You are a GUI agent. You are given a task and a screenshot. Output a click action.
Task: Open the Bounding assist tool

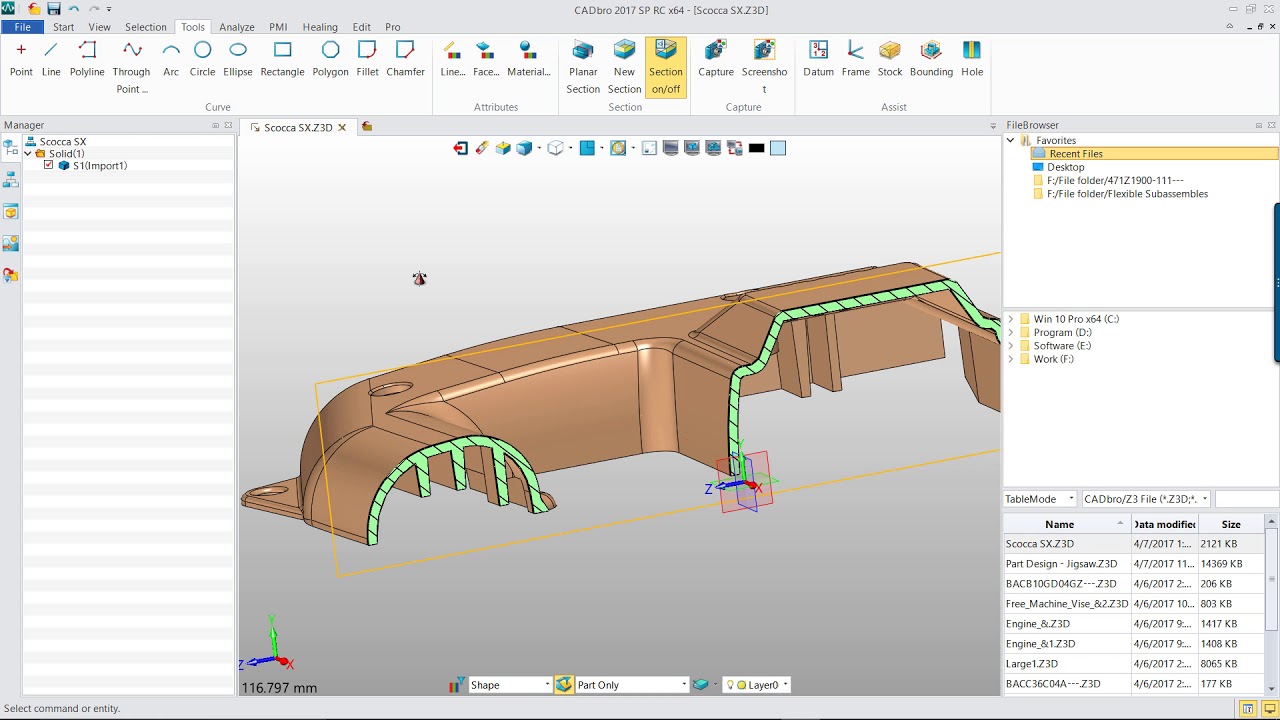931,59
